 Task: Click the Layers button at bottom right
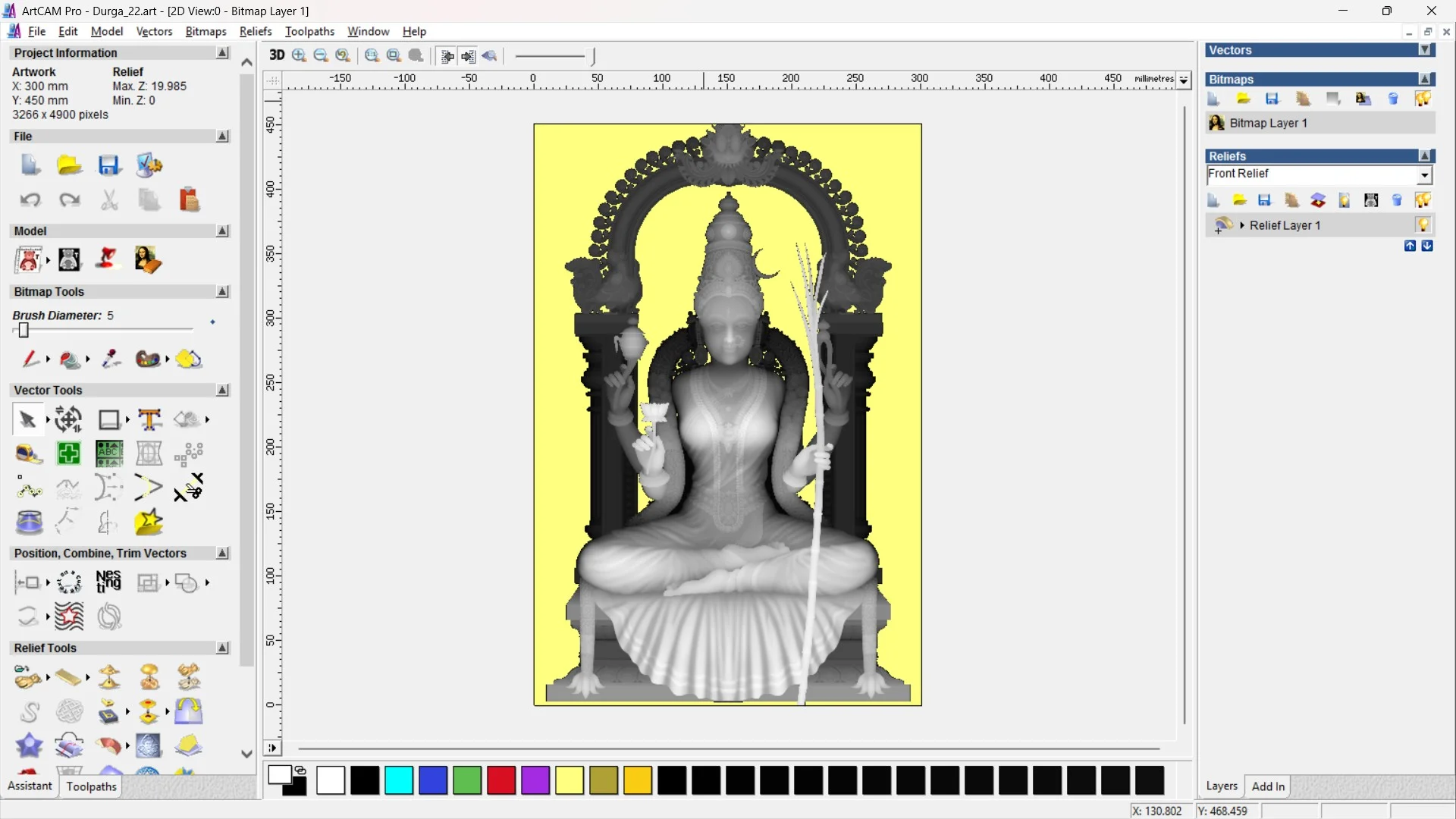pos(1222,786)
